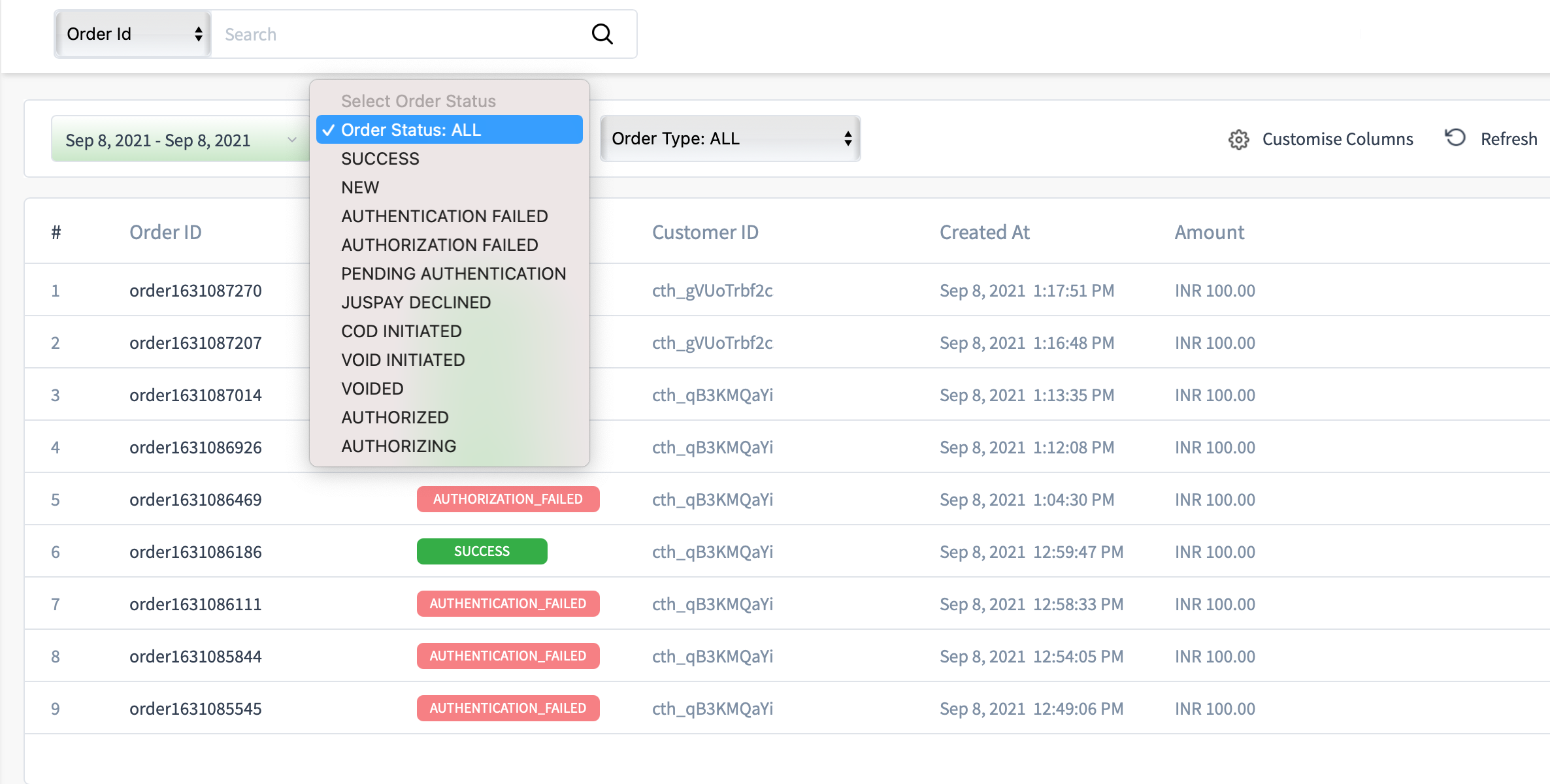Click AUTHENTICATION_FAILED badge for order1631085844

point(508,656)
